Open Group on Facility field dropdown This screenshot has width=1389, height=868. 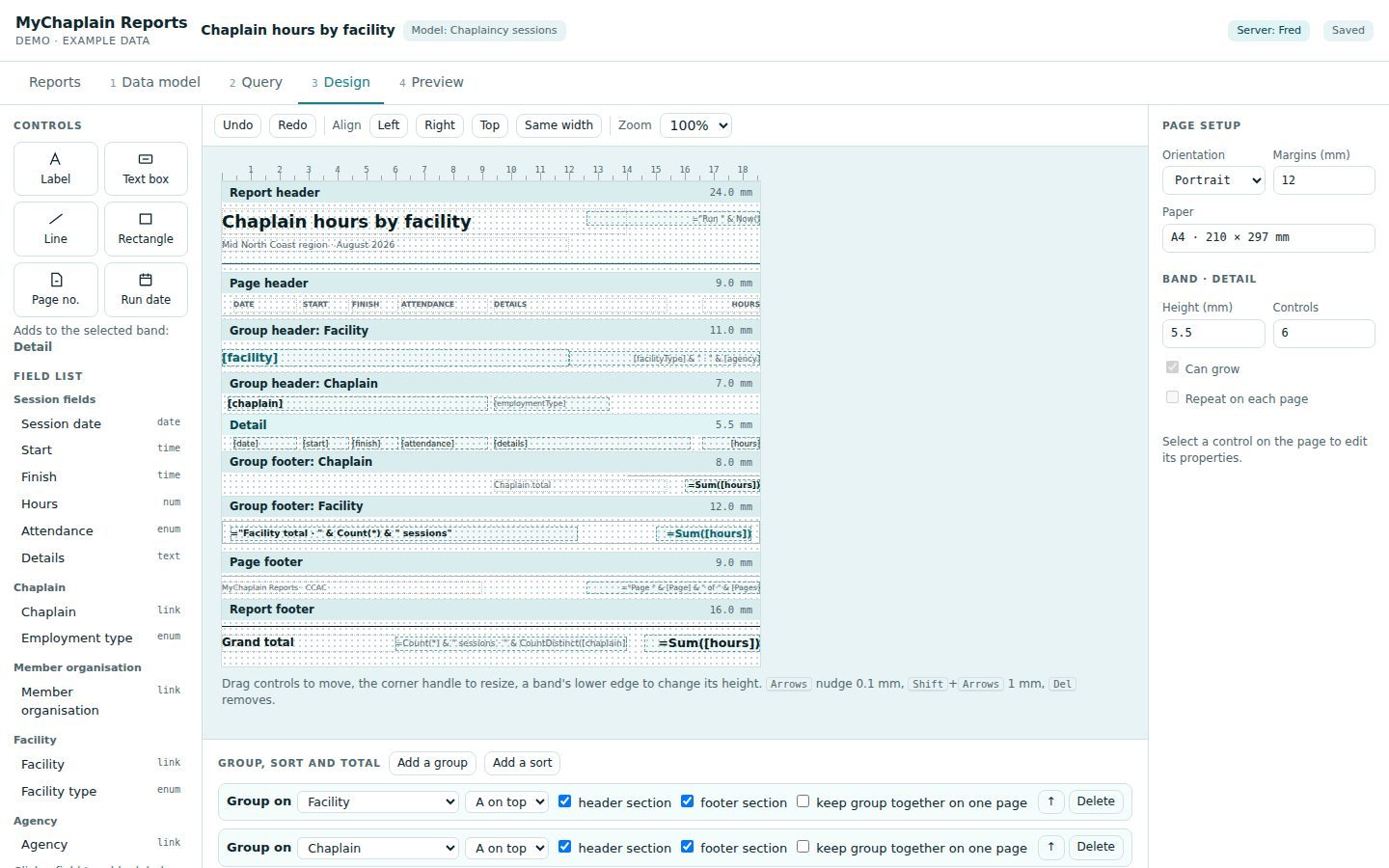378,801
